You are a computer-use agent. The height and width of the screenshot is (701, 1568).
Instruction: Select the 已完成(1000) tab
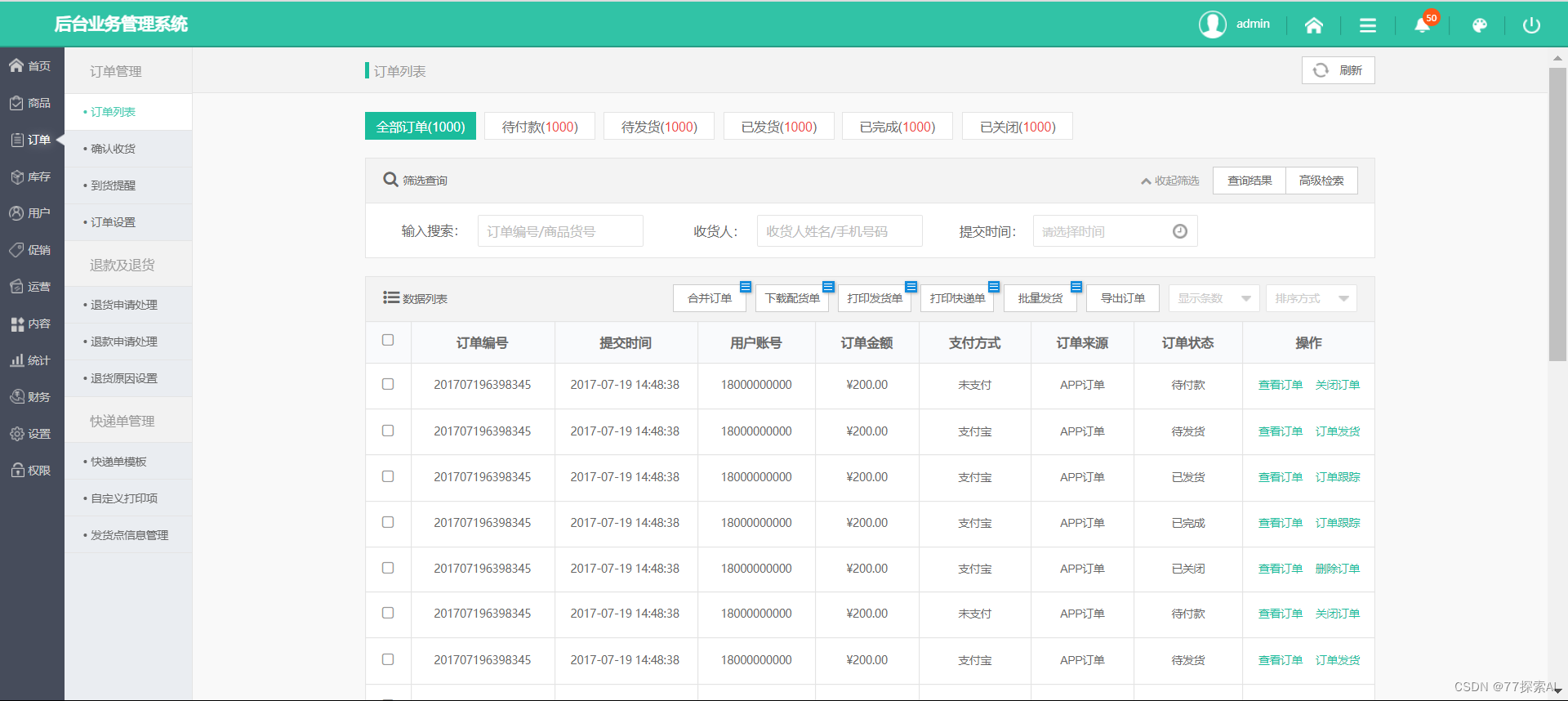click(898, 127)
